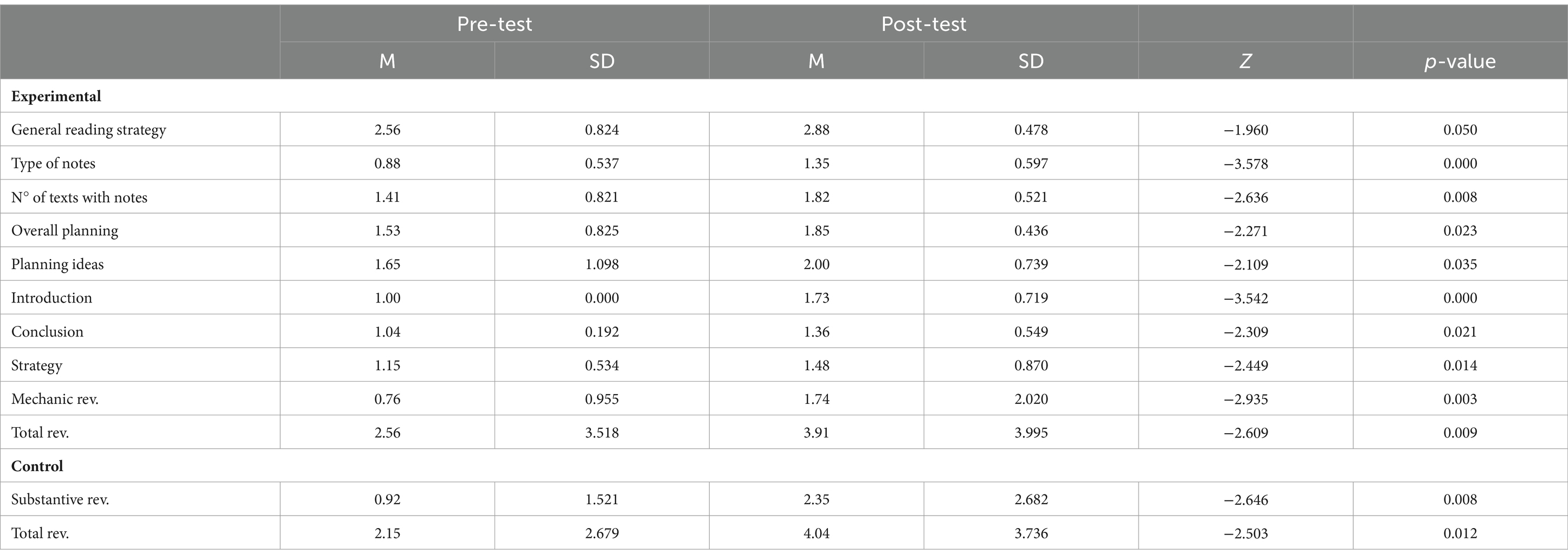
Task: Click the Pre-test SD value 1.098
Action: [601, 264]
